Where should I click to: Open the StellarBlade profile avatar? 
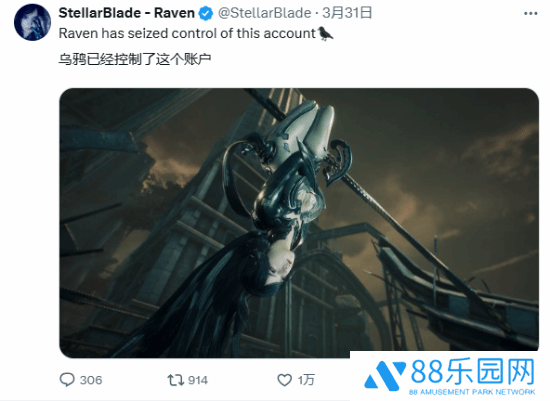point(32,22)
